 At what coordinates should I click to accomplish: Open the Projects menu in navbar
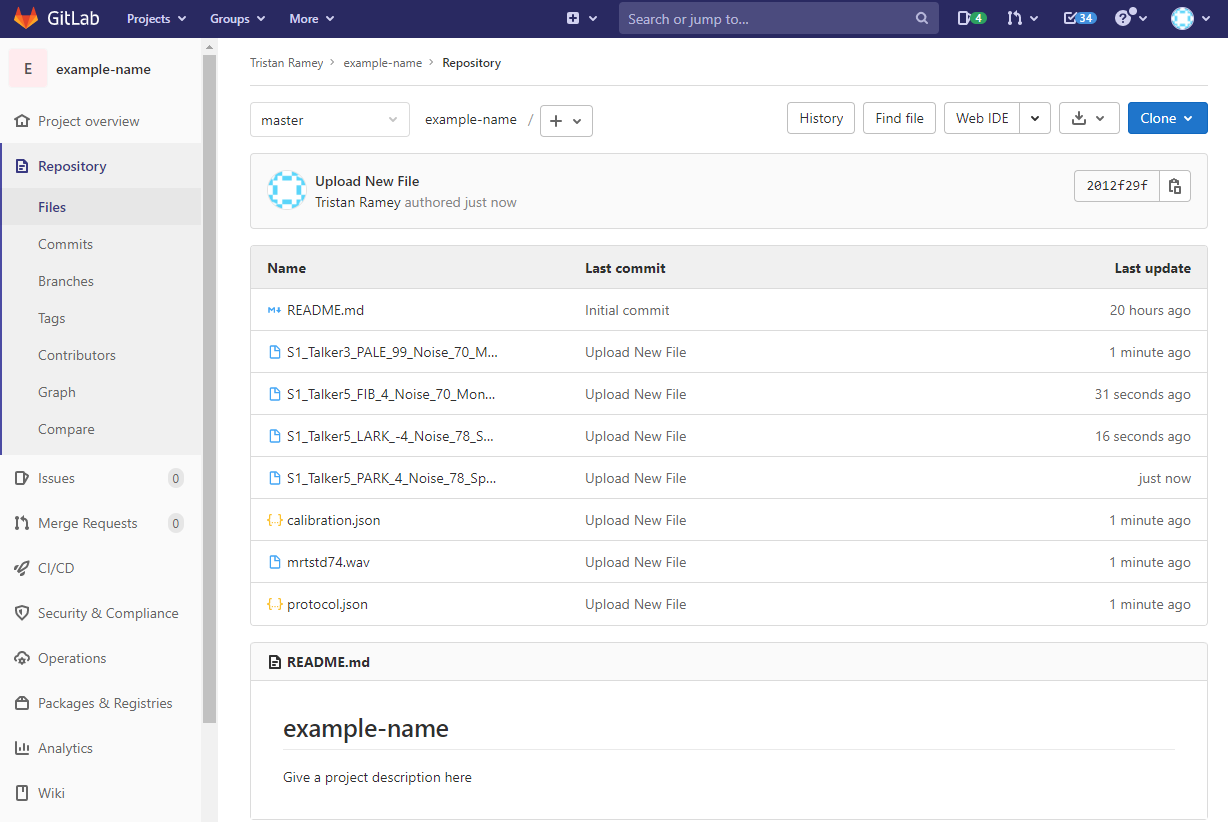[156, 18]
